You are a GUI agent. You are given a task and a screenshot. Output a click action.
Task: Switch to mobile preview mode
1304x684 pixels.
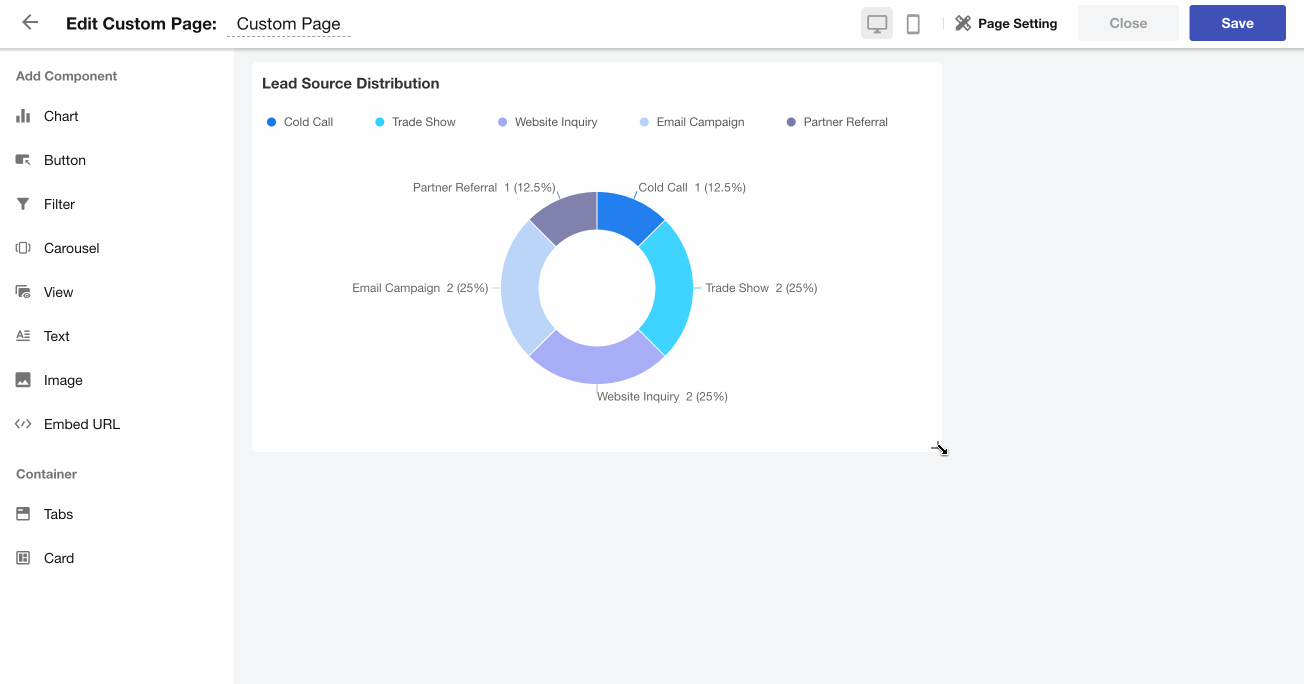[913, 24]
